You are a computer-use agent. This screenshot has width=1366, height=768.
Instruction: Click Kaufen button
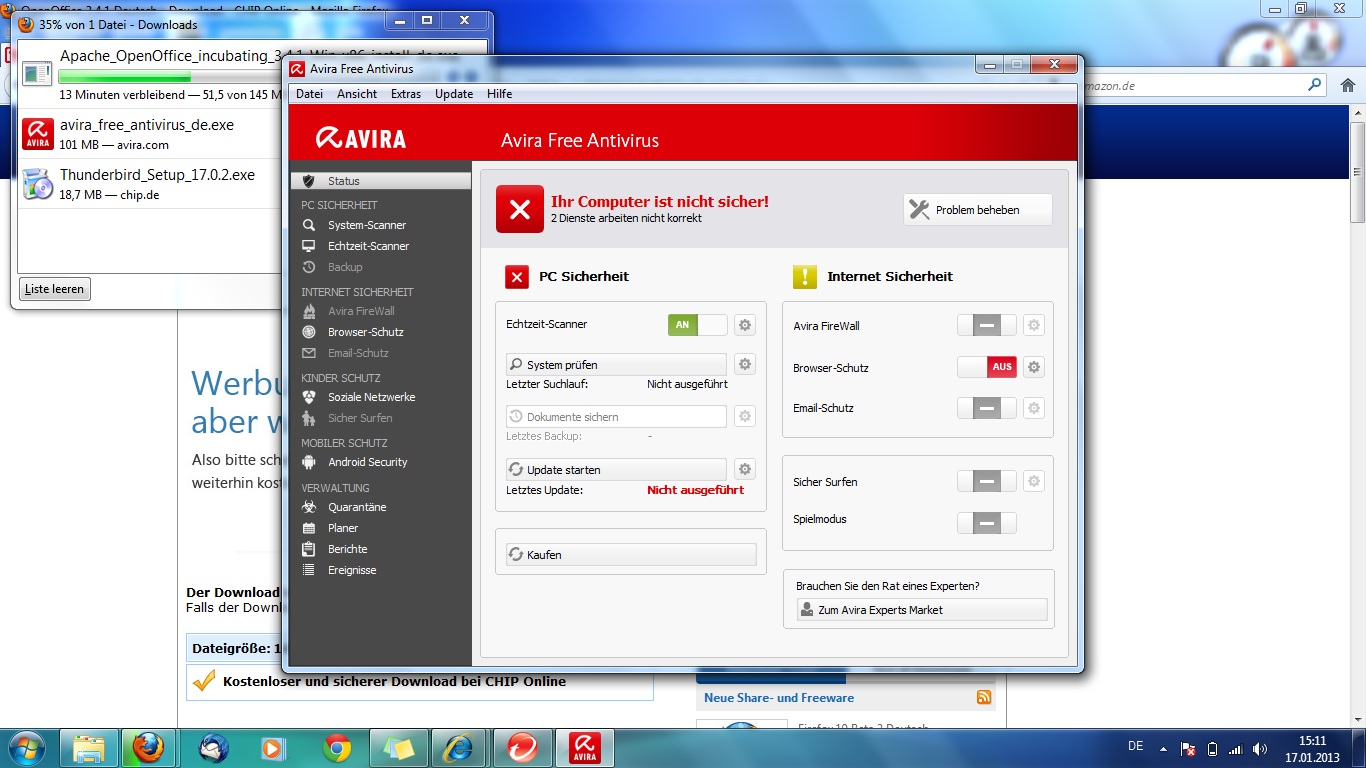[x=631, y=555]
